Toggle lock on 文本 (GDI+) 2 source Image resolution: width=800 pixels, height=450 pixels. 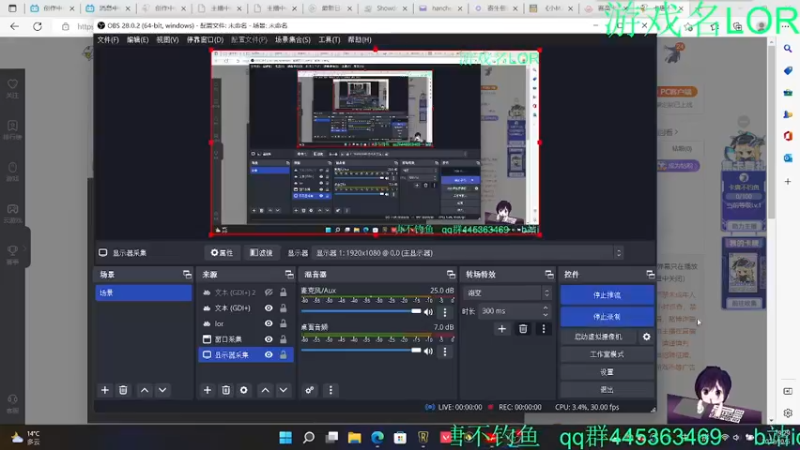point(283,292)
